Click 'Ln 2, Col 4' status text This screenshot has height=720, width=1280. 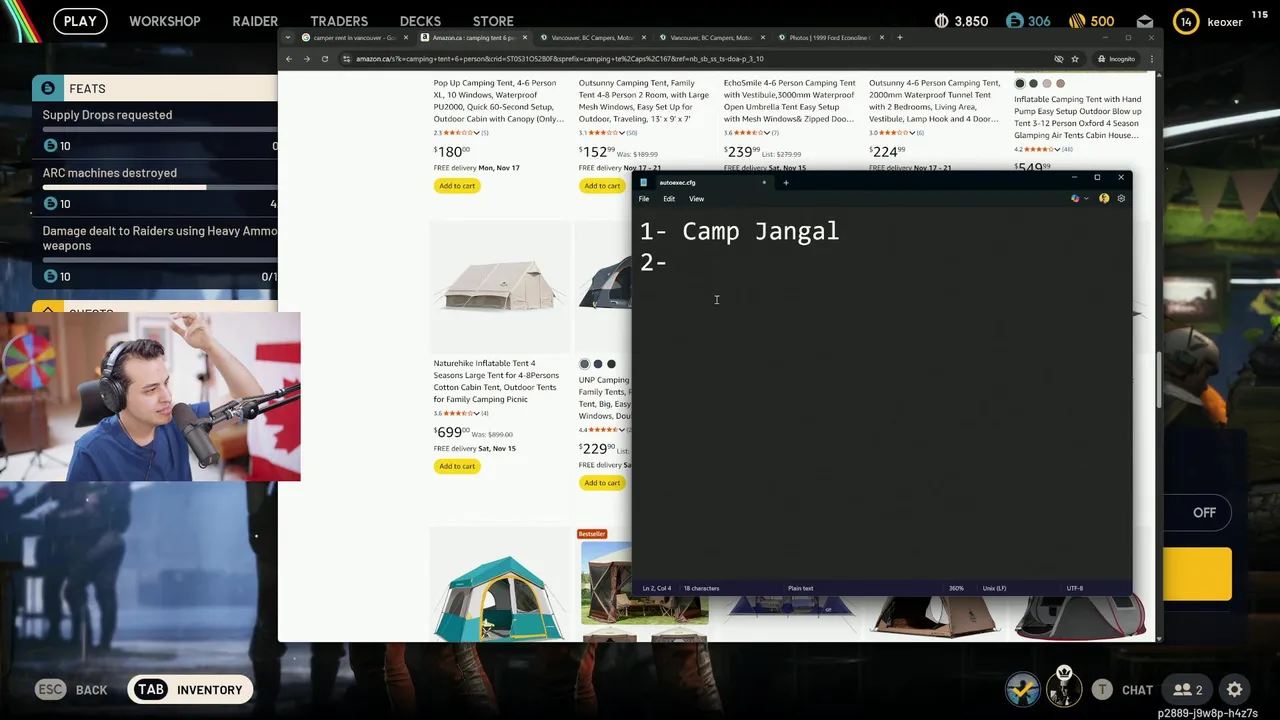coord(657,588)
